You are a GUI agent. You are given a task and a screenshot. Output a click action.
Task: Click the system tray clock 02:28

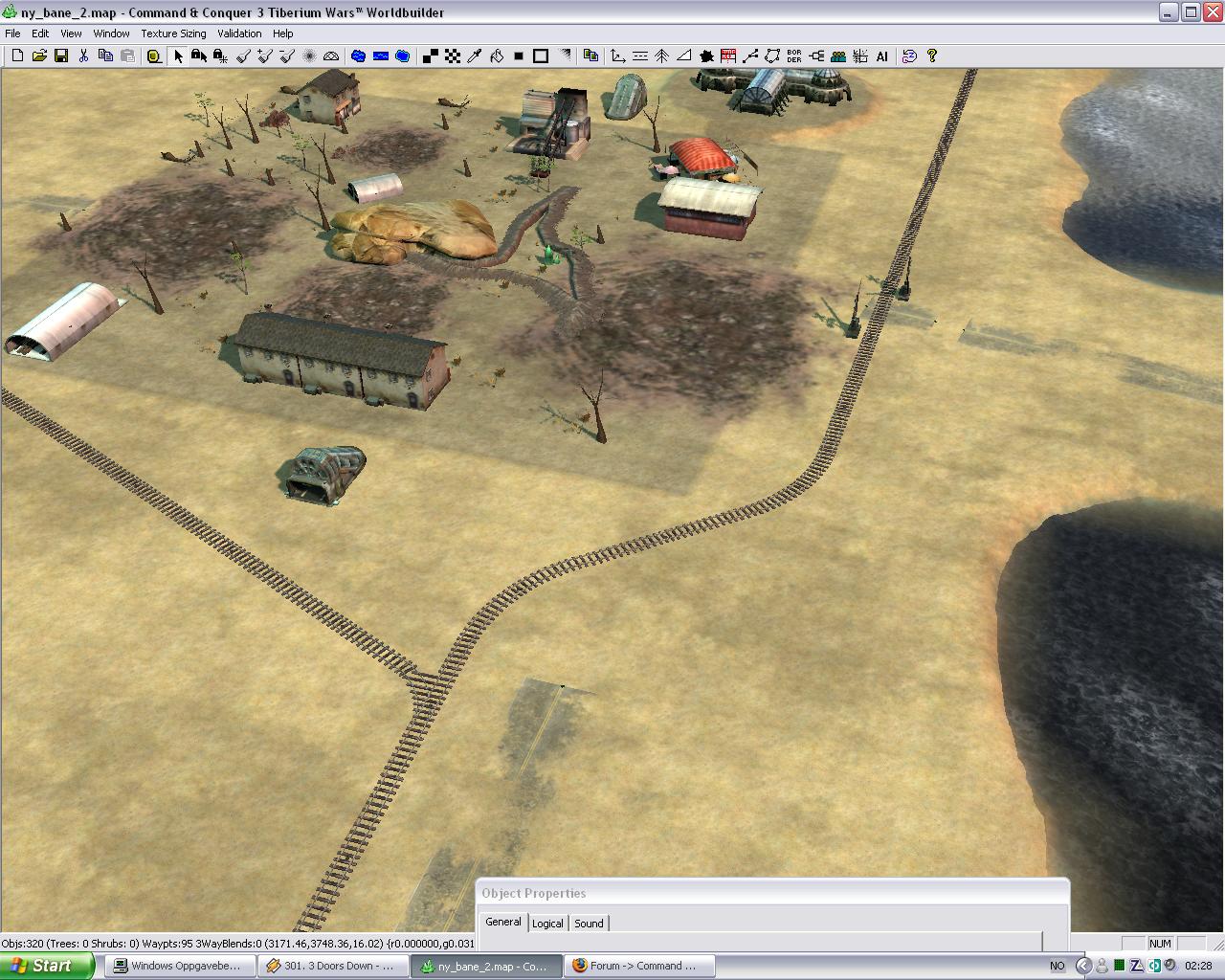click(x=1198, y=966)
